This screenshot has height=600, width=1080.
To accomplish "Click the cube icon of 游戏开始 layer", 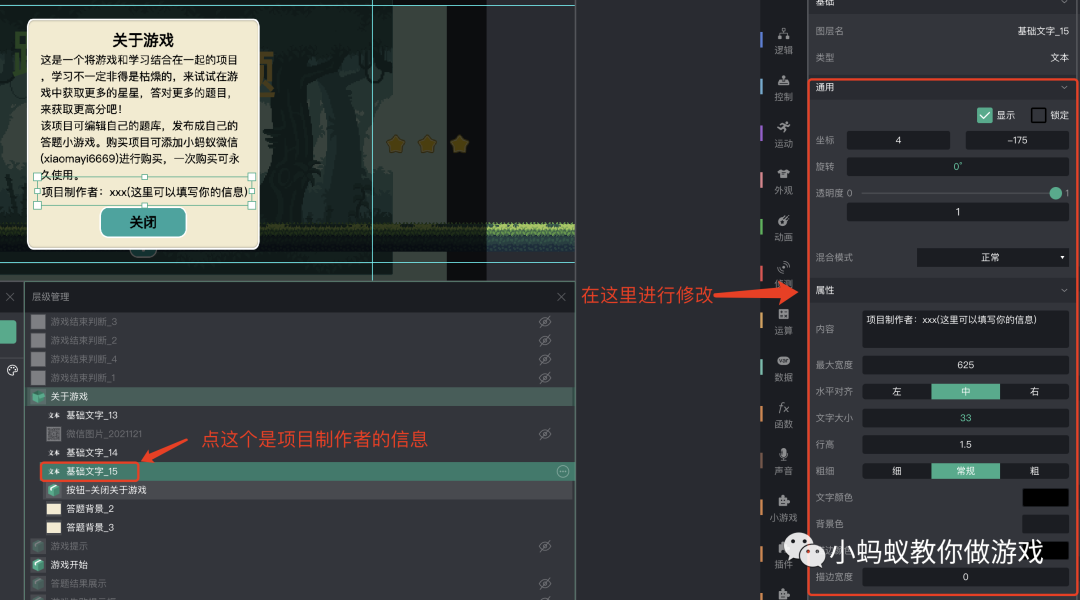I will pos(39,565).
